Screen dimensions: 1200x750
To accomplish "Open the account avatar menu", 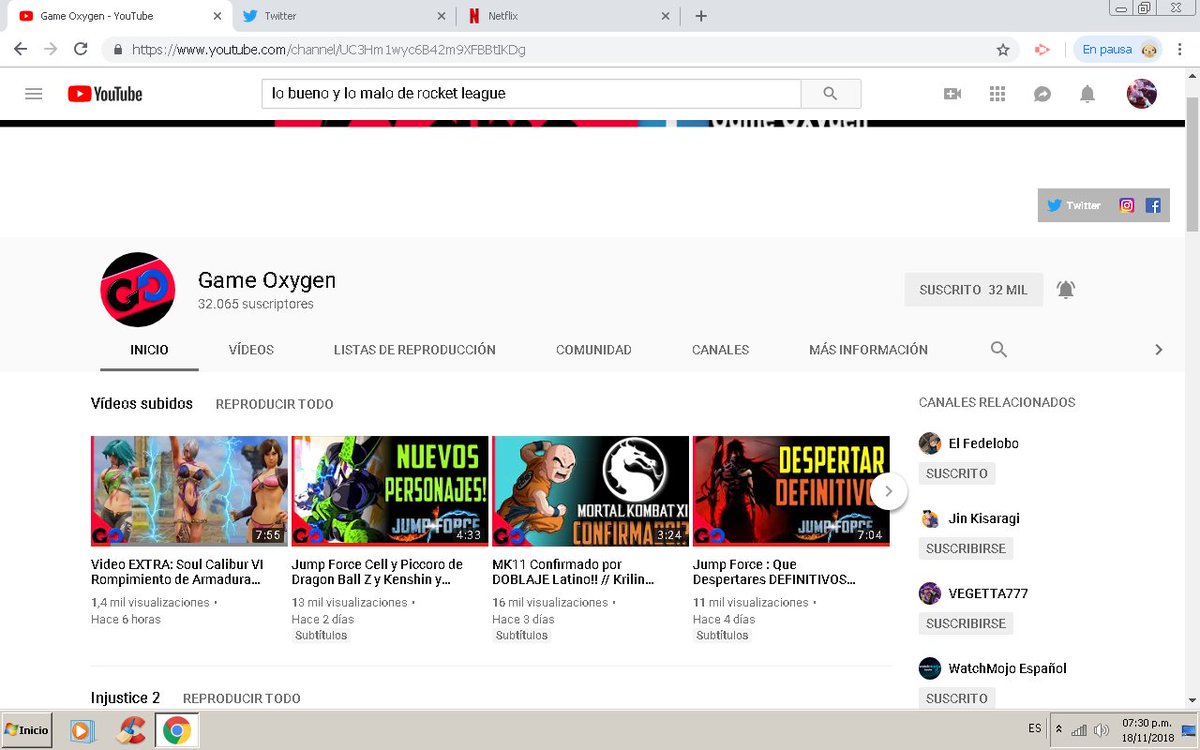I will (1141, 93).
